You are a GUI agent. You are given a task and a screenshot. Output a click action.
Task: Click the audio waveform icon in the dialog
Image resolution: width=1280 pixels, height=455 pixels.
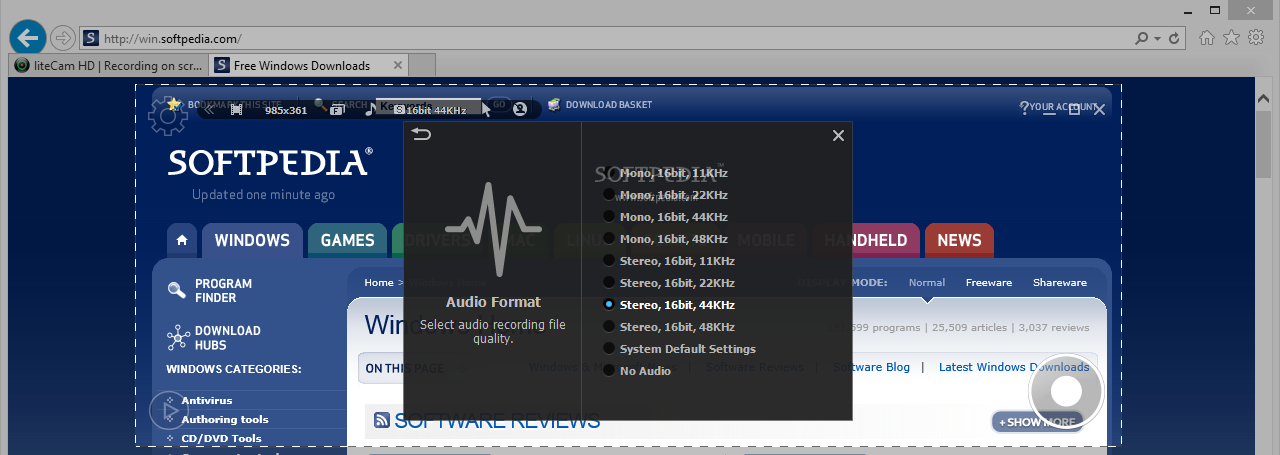point(493,229)
